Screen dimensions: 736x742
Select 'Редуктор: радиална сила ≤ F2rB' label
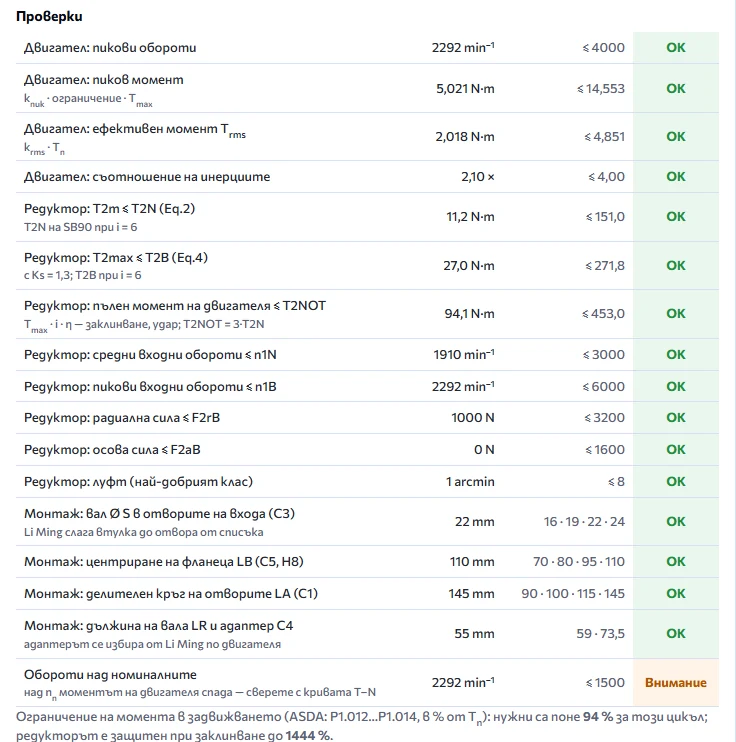tap(122, 418)
